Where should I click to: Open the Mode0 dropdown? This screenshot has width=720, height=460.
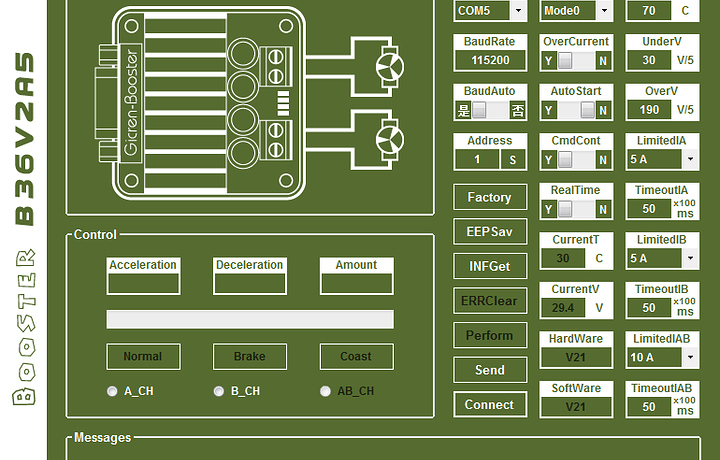604,10
